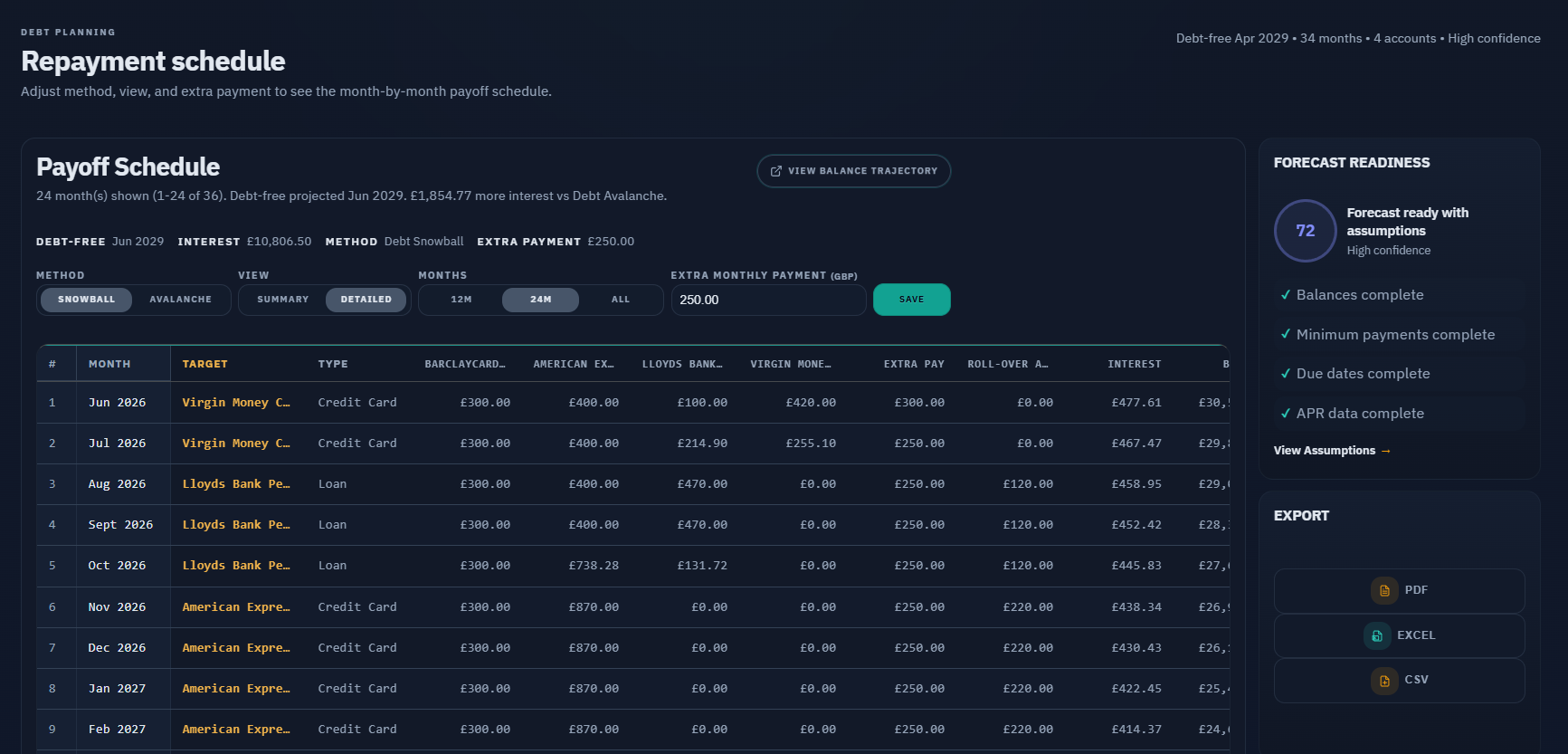Select American Express target in Feb 2027 row
This screenshot has width=1568, height=754.
236,730
